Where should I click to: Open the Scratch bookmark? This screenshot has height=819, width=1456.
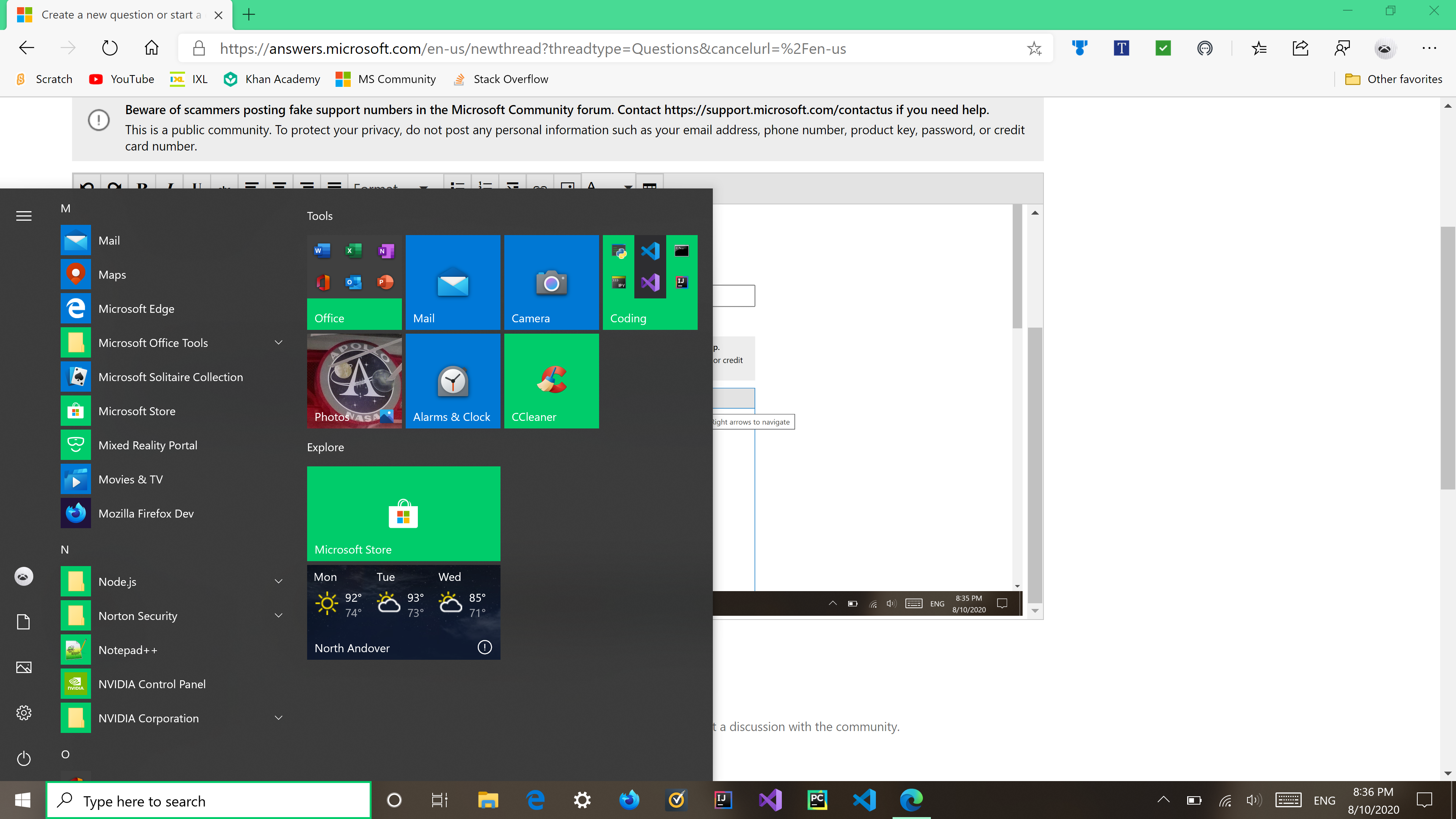coord(44,79)
